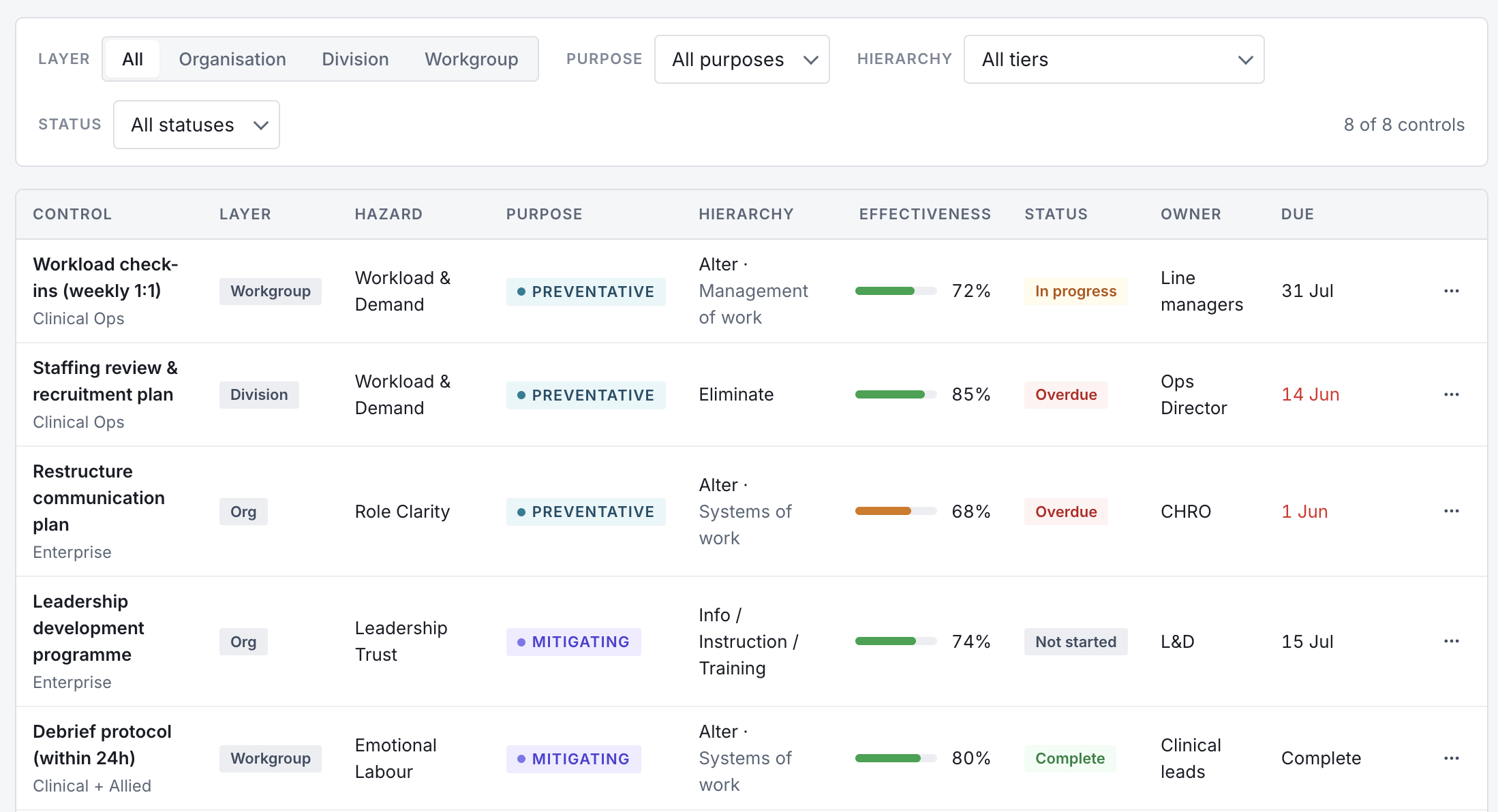Open the All tiers hierarchy dropdown
This screenshot has height=812, width=1498.
(1114, 59)
